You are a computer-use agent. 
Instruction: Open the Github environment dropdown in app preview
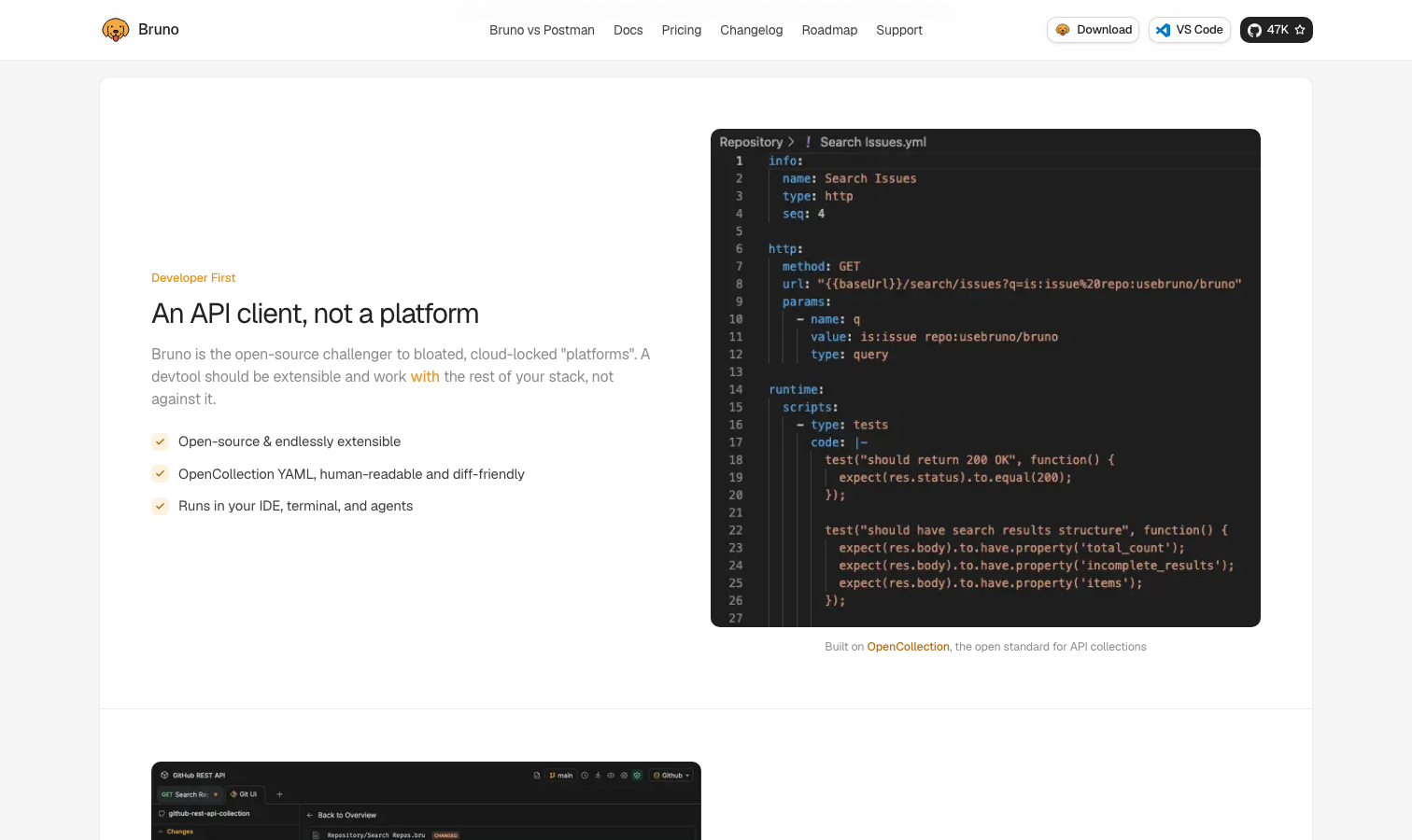(x=672, y=776)
